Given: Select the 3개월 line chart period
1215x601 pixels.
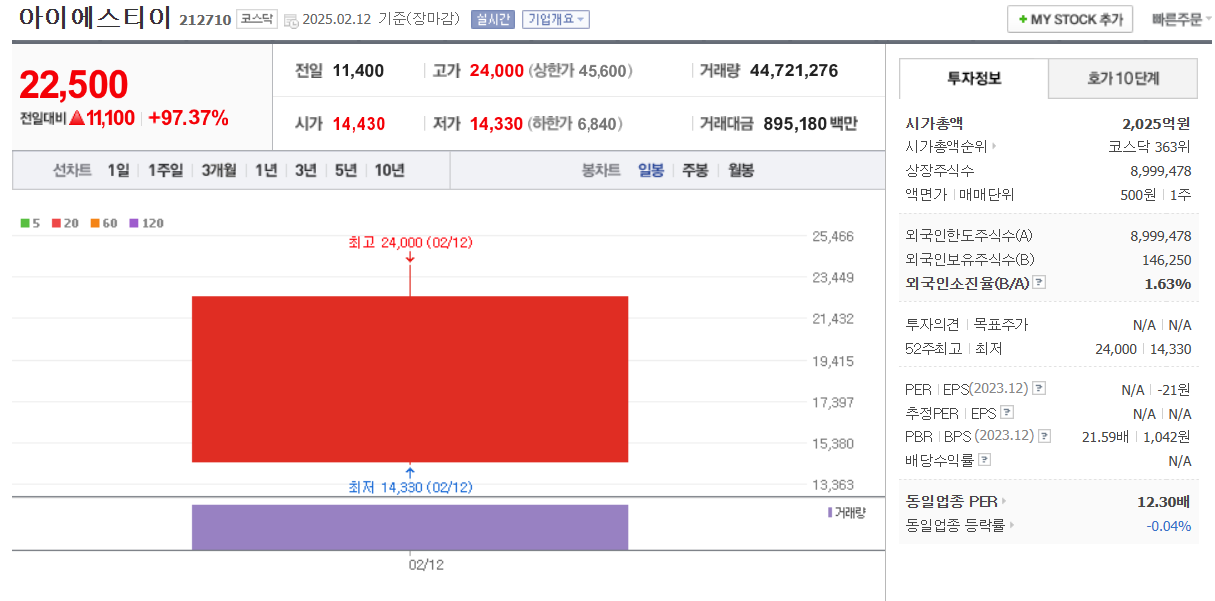Looking at the screenshot, I should coord(219,170).
